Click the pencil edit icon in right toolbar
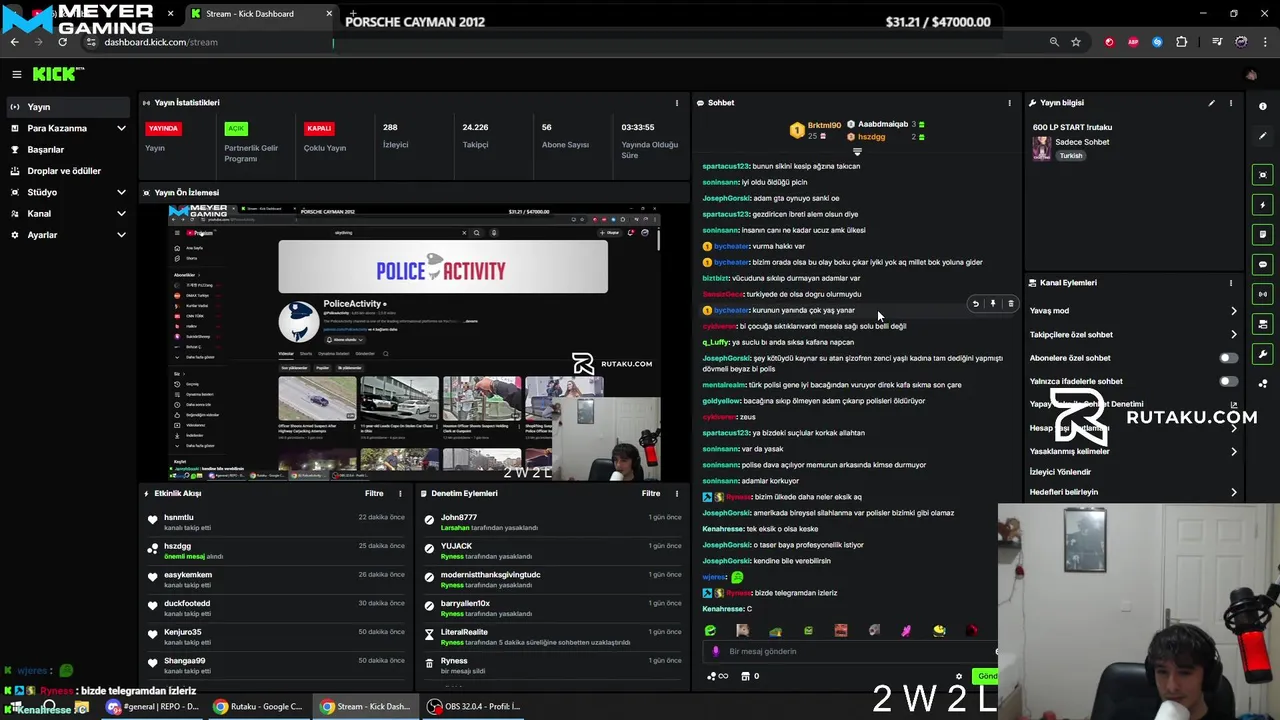 point(1263,136)
